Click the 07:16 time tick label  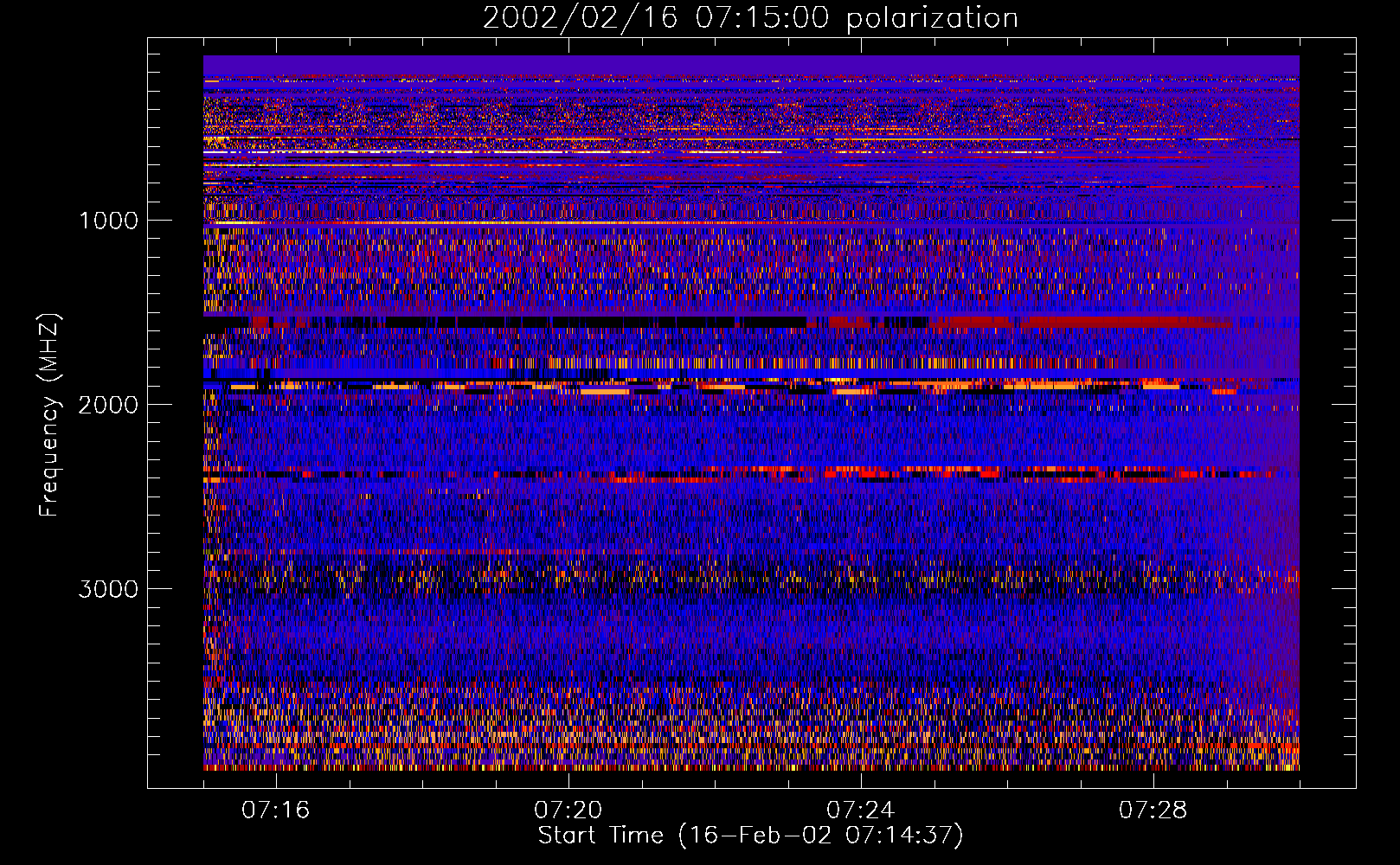click(x=276, y=811)
